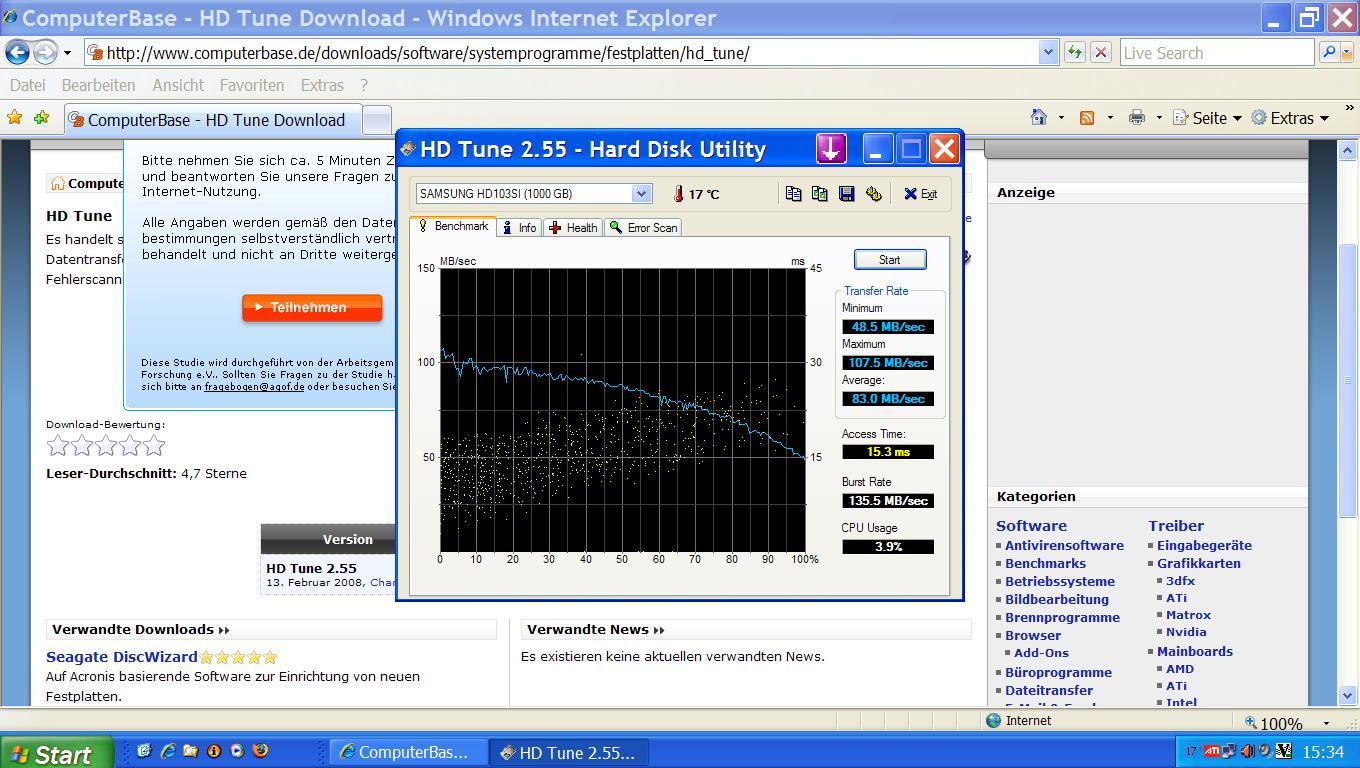
Task: Start the benchmark with the Start button
Action: tap(890, 260)
